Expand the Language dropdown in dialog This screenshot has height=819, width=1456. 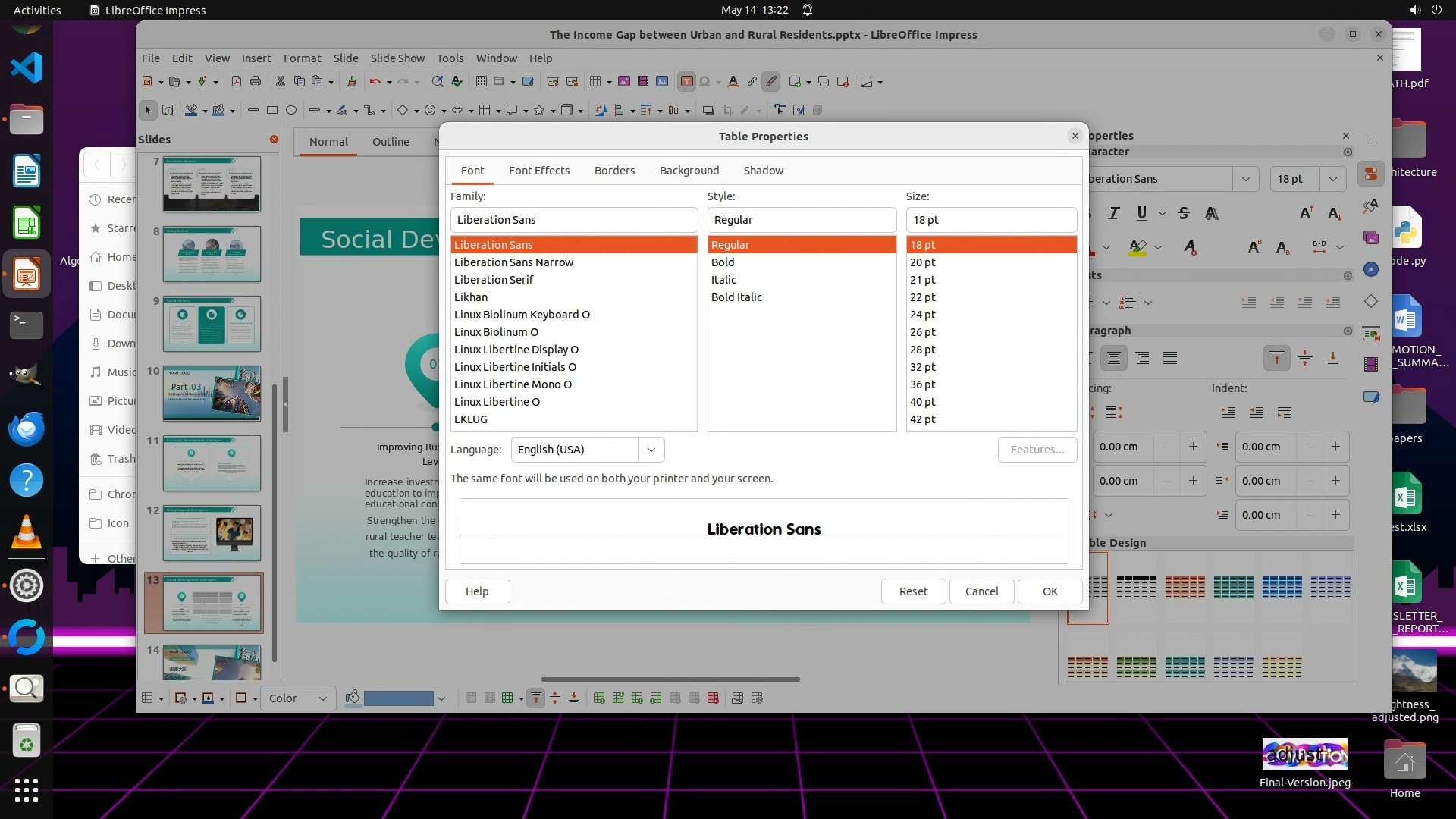[651, 450]
